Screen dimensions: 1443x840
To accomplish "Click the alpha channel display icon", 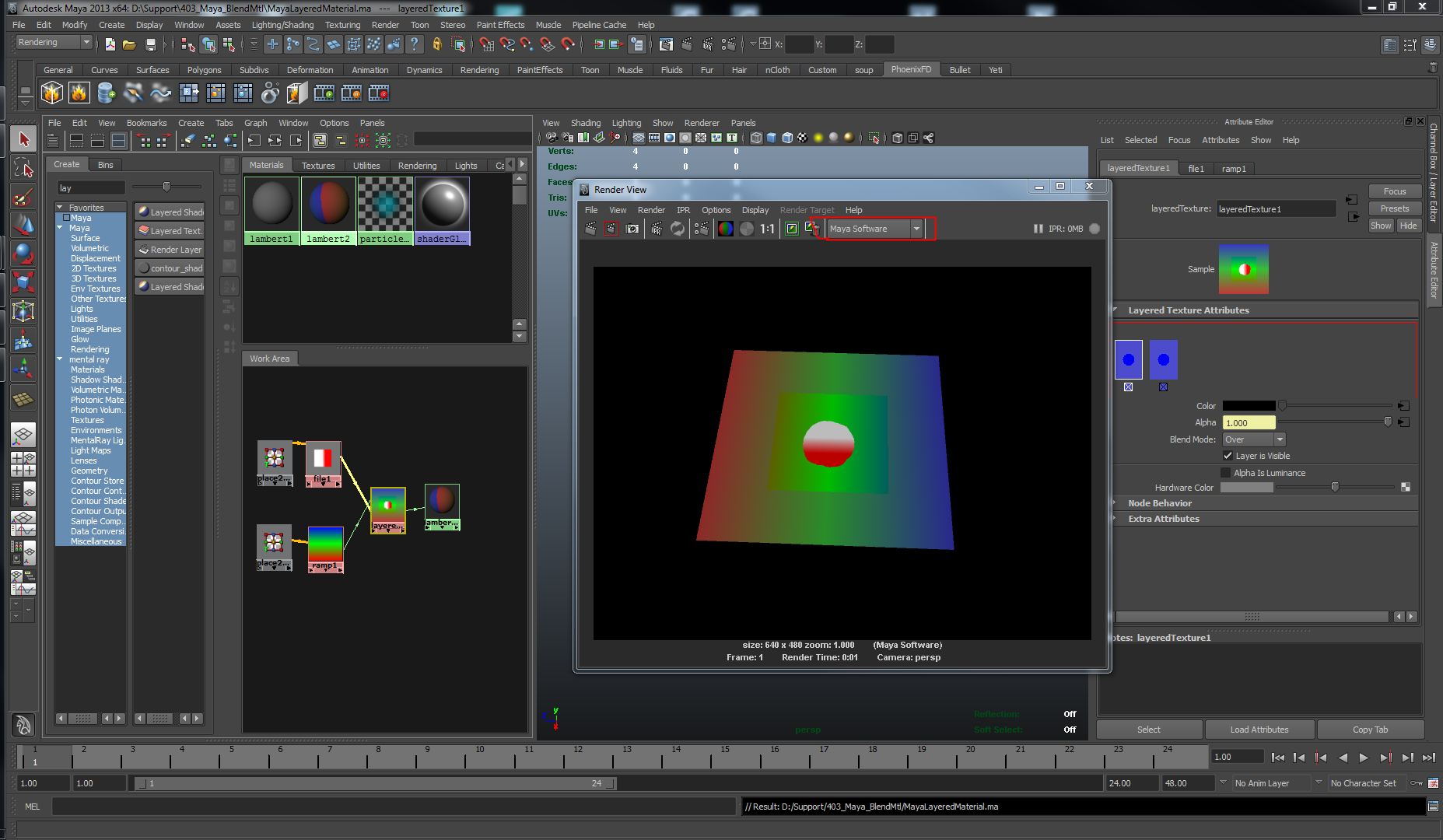I will [747, 229].
